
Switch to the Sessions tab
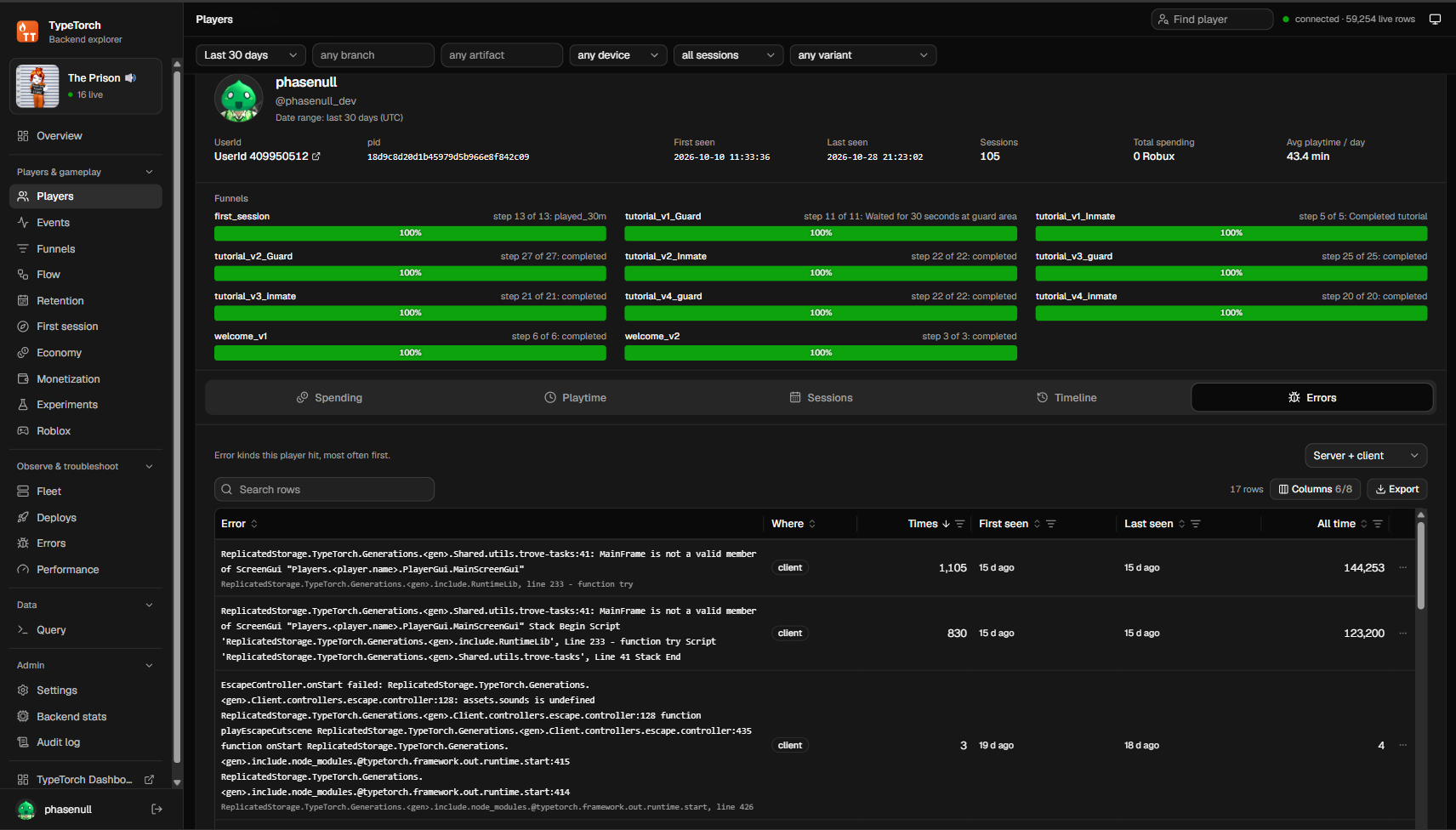click(822, 398)
